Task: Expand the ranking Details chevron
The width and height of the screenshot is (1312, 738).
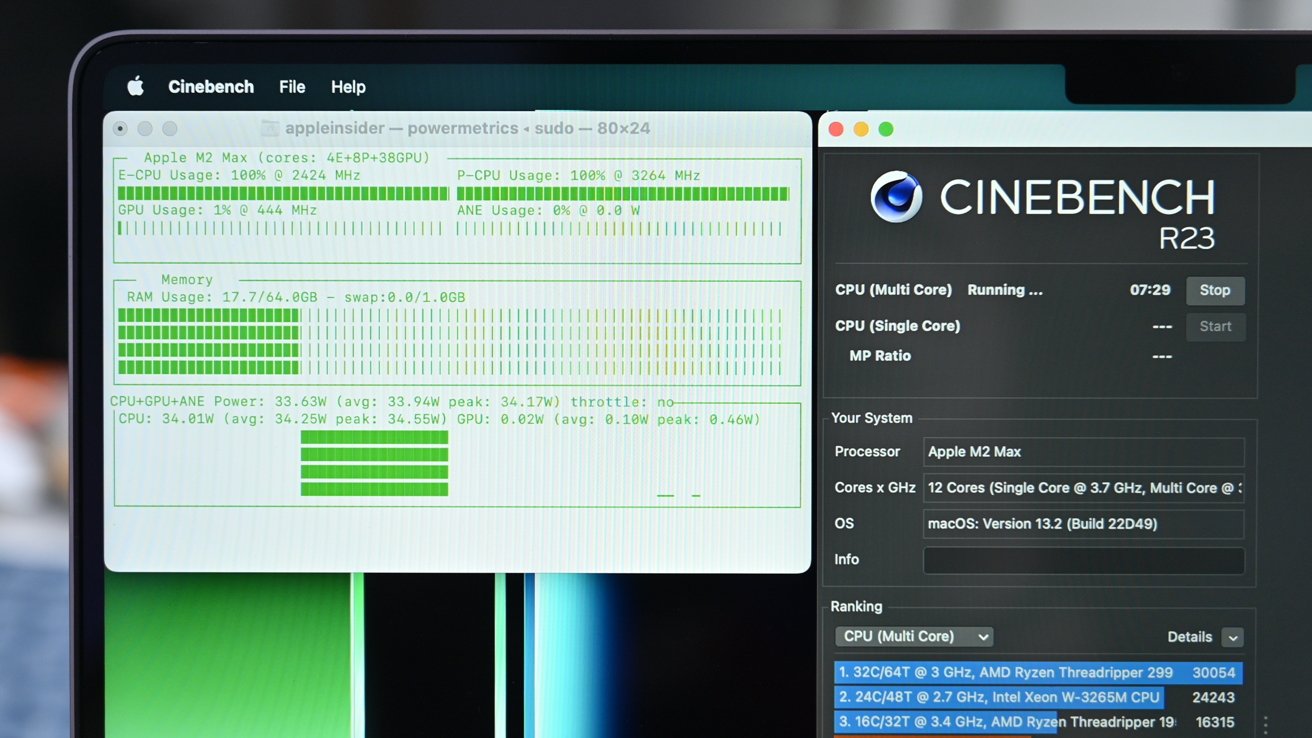Action: [x=1233, y=637]
